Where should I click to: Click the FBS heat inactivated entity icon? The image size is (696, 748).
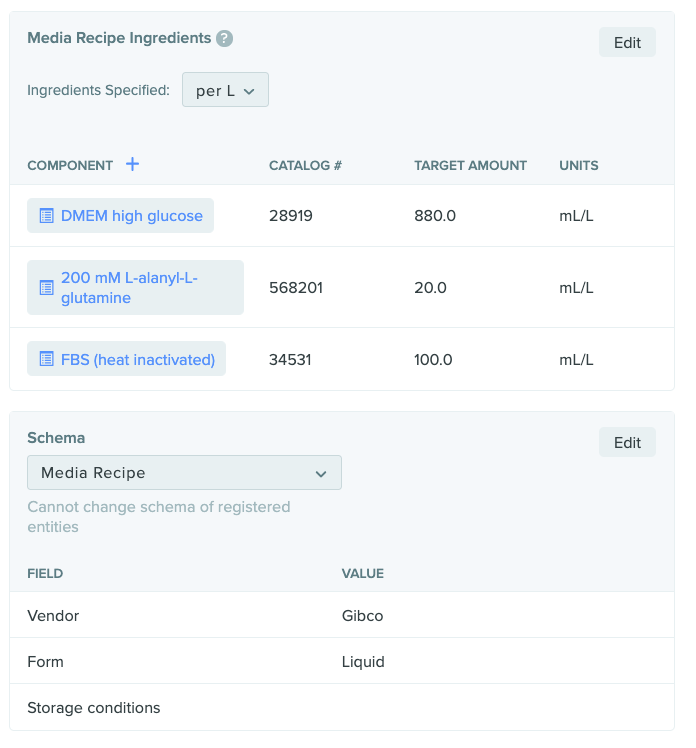46,359
